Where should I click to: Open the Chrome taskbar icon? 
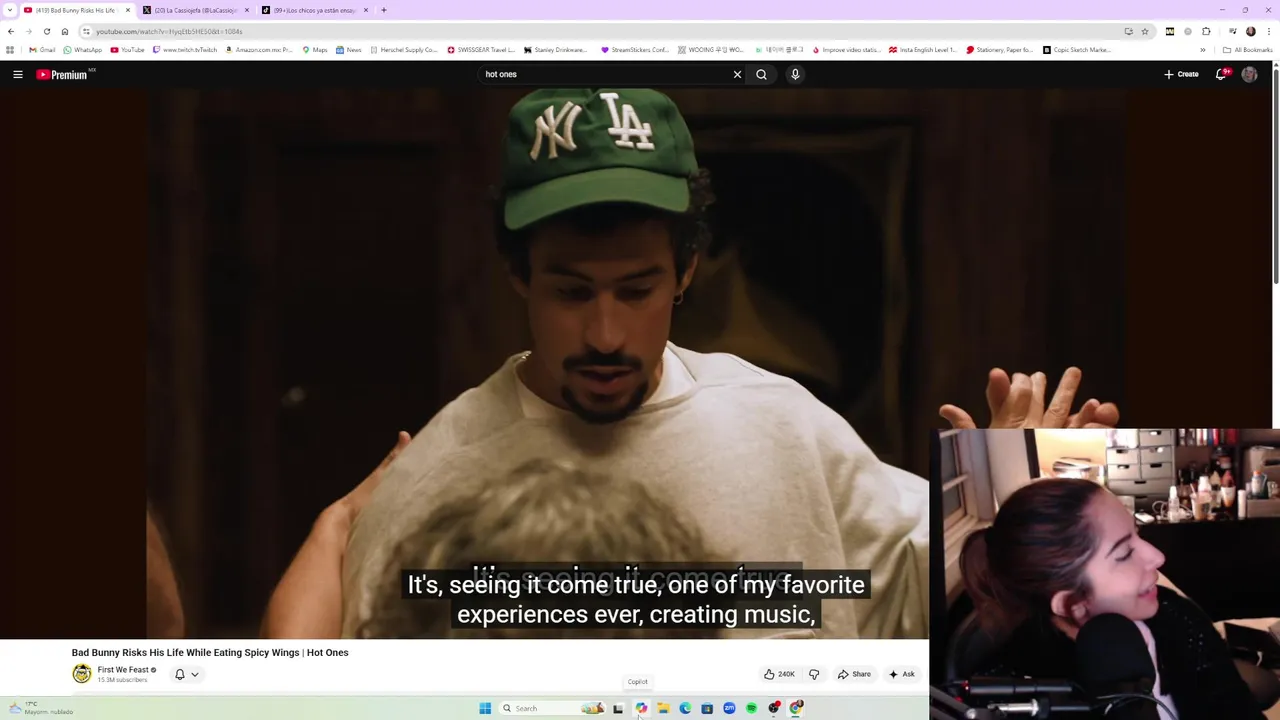[796, 708]
